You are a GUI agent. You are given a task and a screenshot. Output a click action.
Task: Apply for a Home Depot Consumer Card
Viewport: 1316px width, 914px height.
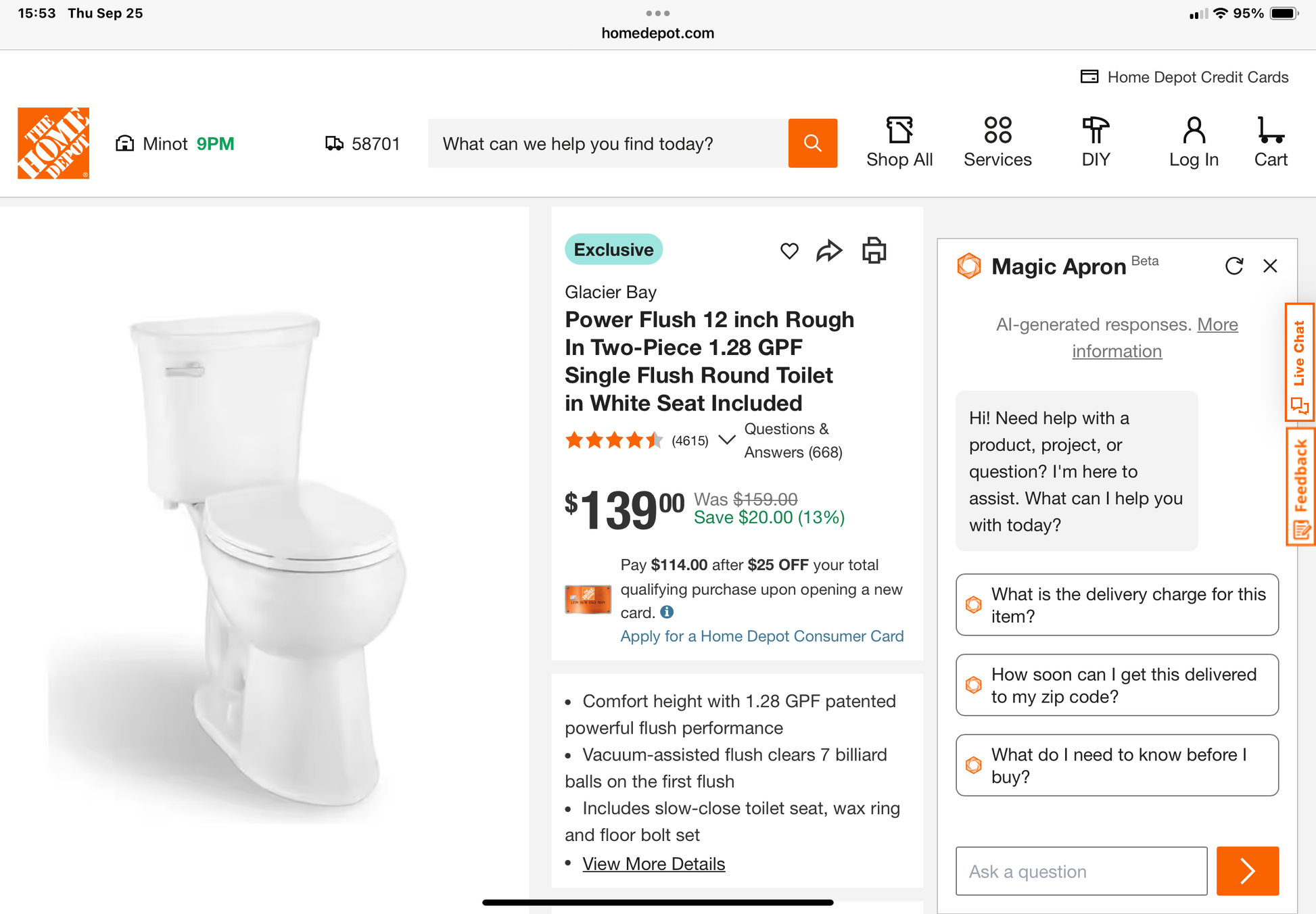[761, 636]
